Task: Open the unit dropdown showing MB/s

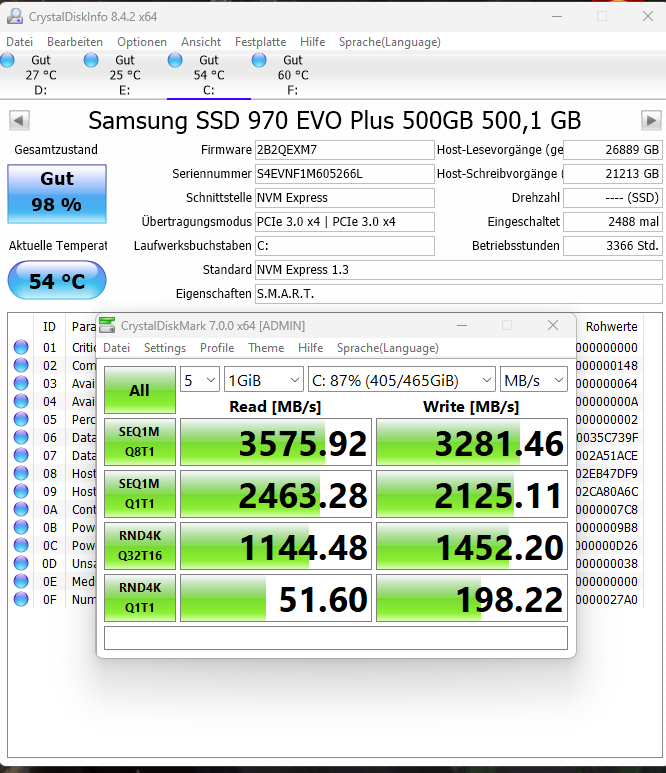Action: tap(533, 380)
